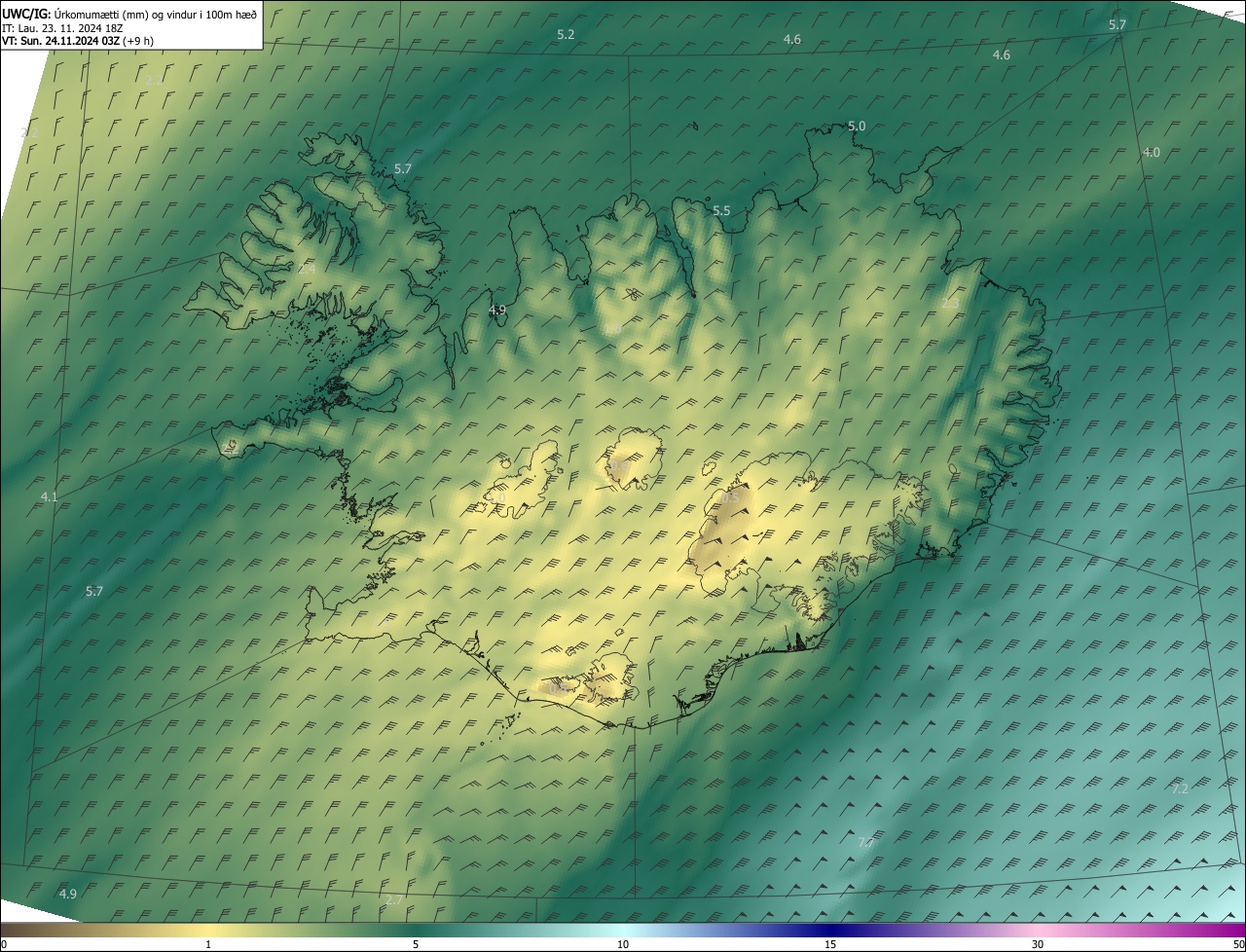This screenshot has width=1246, height=952.
Task: Click the 7.2 value label on the map
Action: [x=1180, y=788]
